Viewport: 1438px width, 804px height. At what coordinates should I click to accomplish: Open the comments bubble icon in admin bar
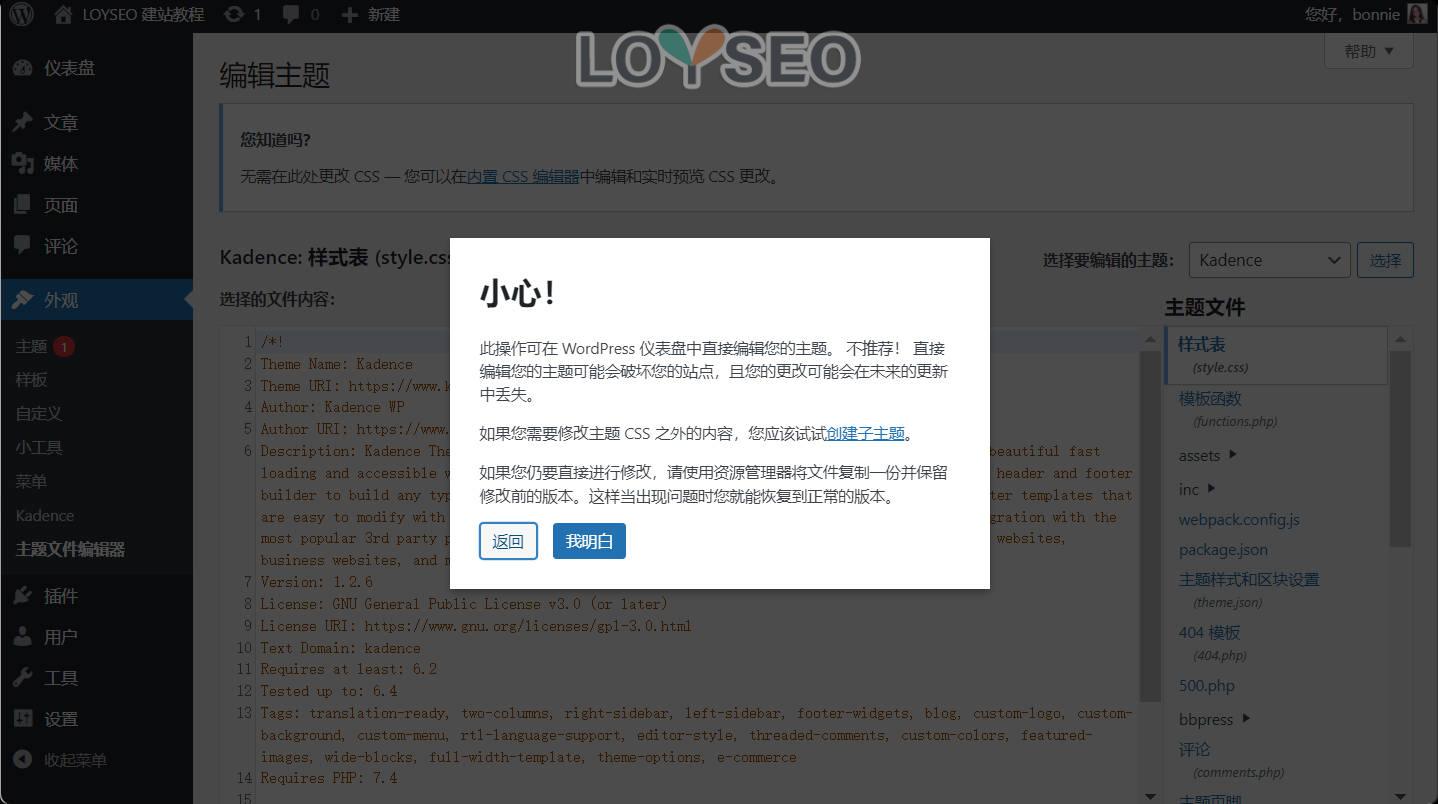(x=292, y=14)
